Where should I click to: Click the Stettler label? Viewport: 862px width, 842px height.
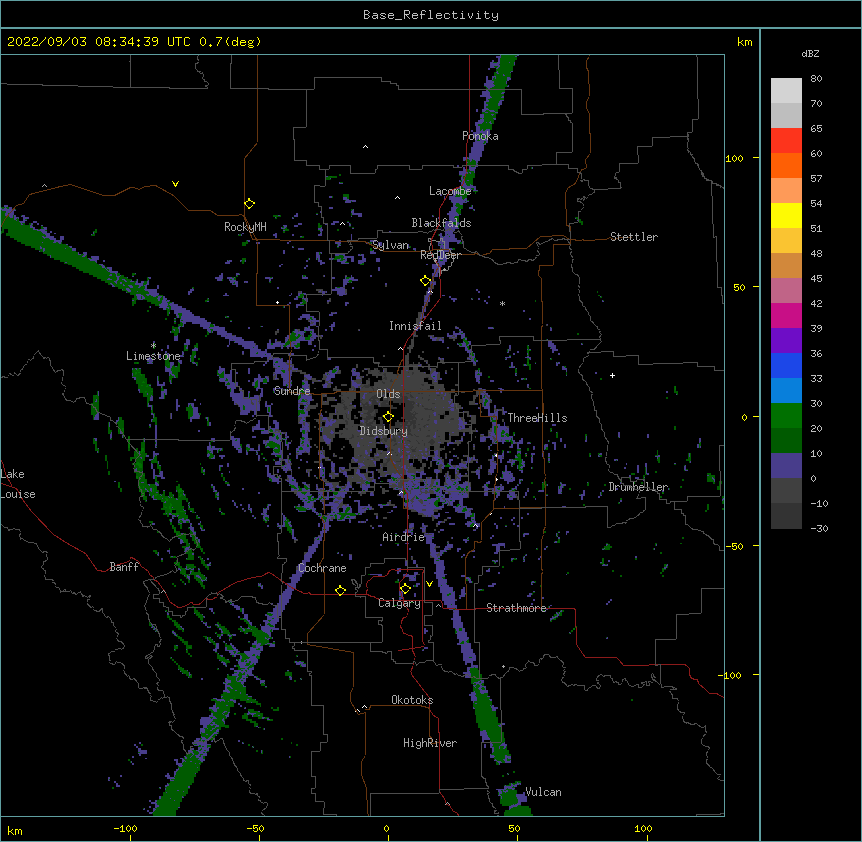(634, 237)
